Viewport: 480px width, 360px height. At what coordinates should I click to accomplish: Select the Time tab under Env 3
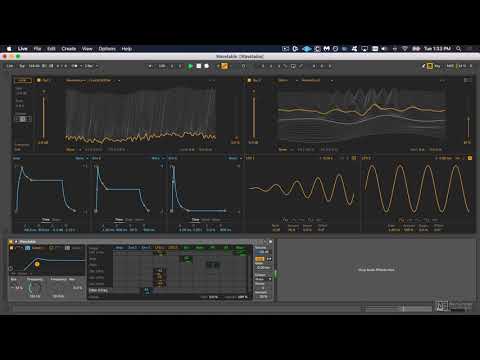tap(196, 220)
